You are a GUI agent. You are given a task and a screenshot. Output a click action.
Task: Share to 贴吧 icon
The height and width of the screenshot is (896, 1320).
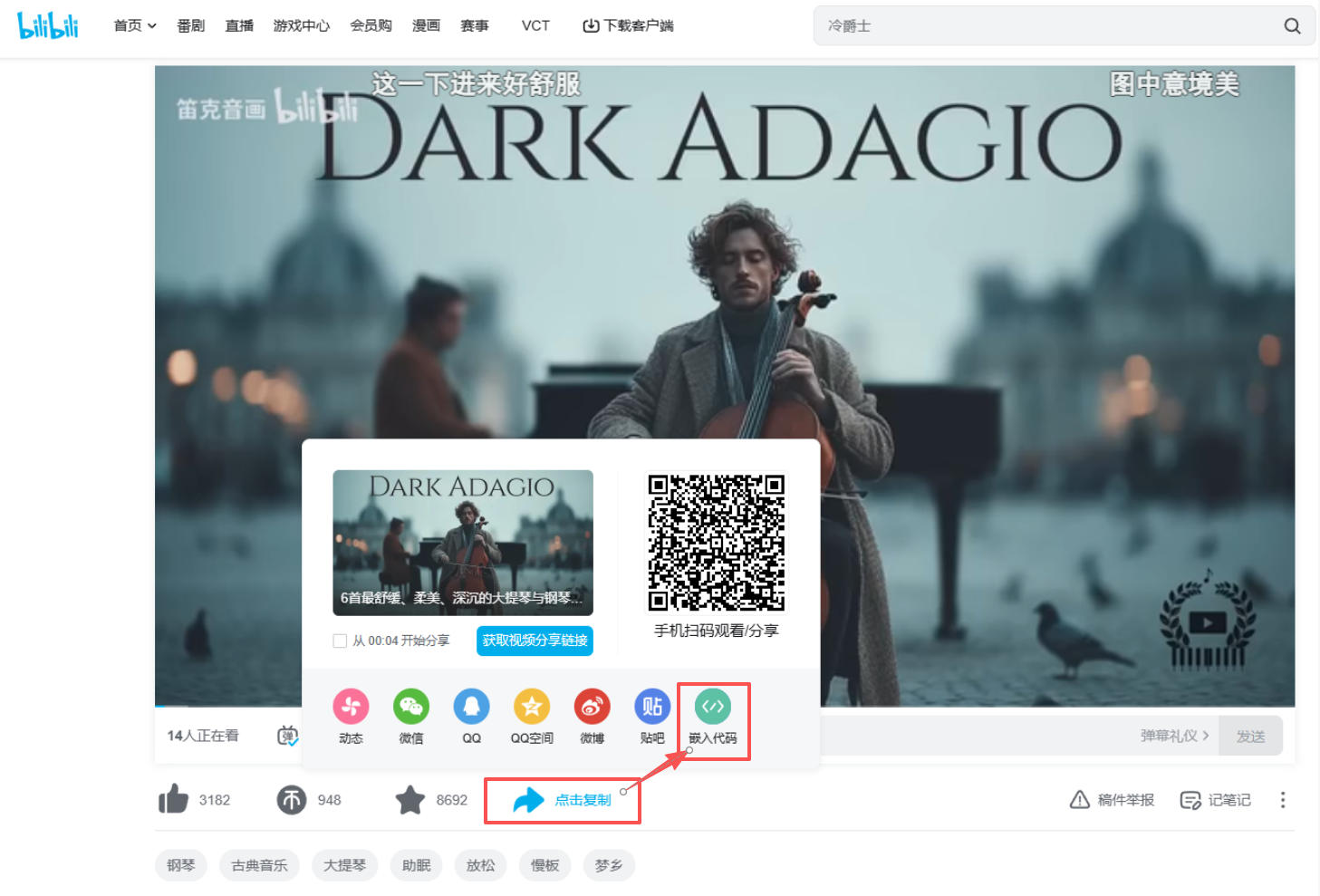[x=652, y=707]
